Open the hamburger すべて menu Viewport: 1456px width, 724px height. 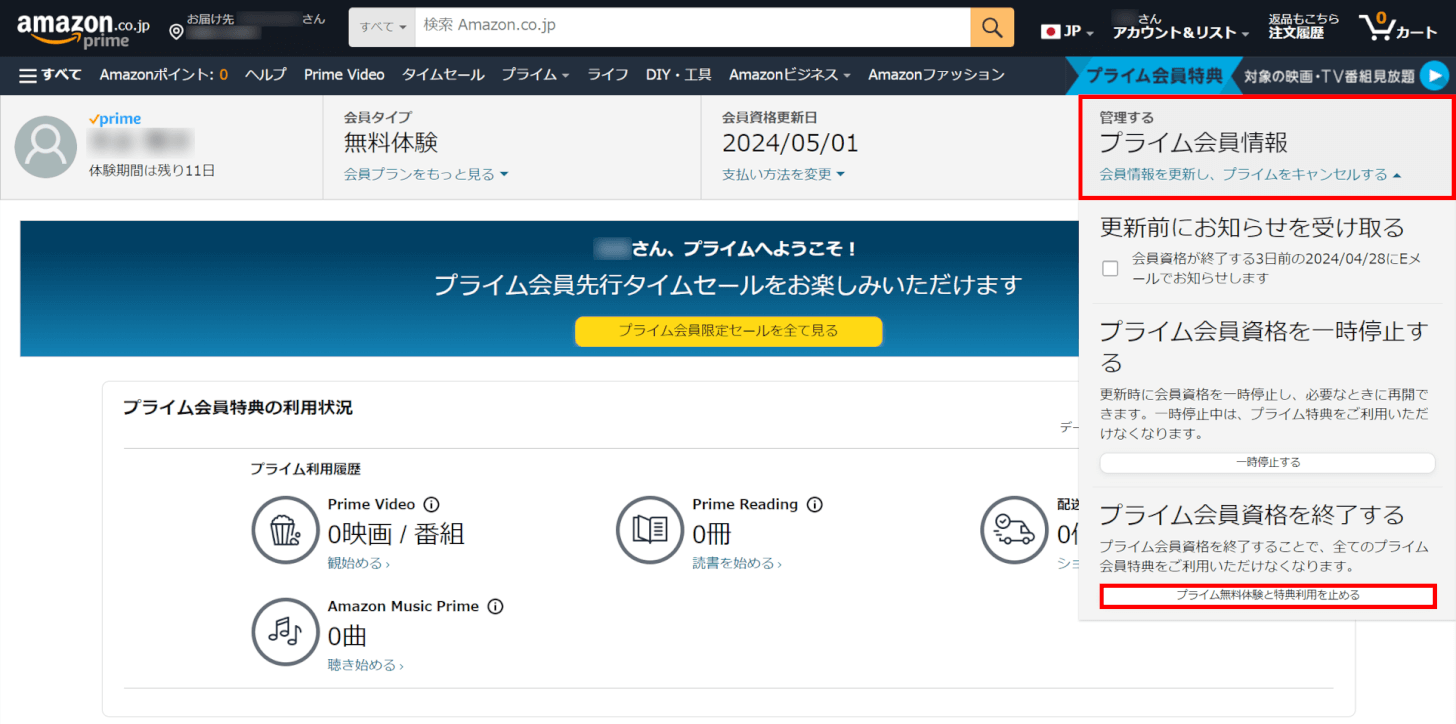(x=49, y=75)
